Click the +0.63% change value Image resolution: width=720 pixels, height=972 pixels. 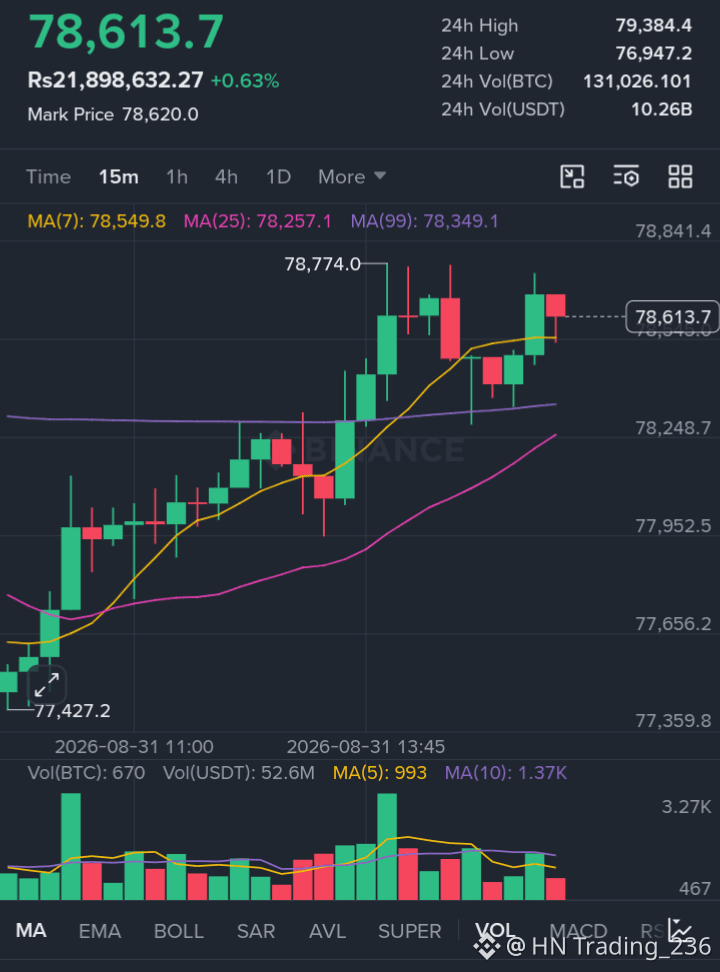pos(245,81)
